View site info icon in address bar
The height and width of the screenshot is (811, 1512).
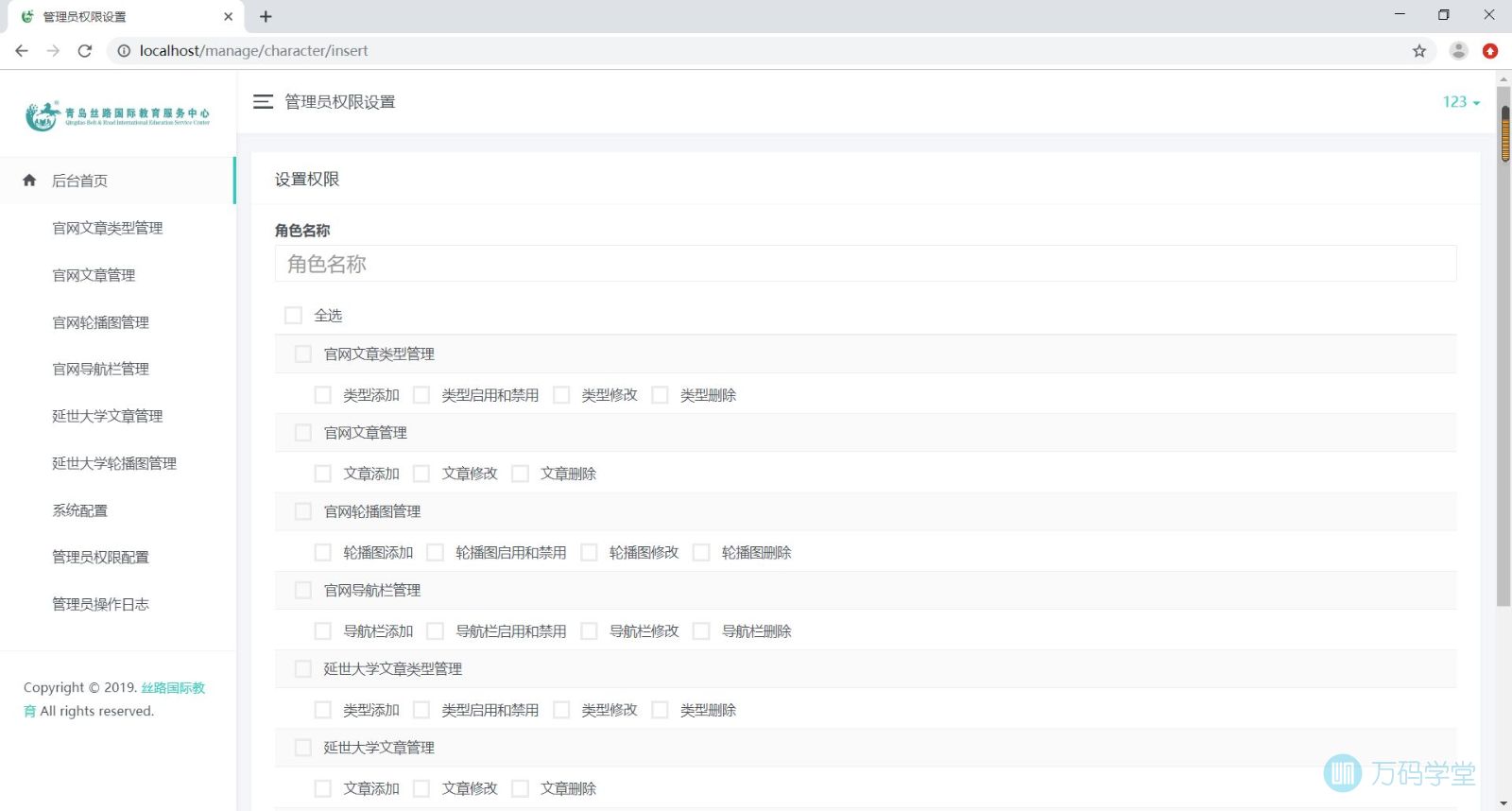[124, 51]
